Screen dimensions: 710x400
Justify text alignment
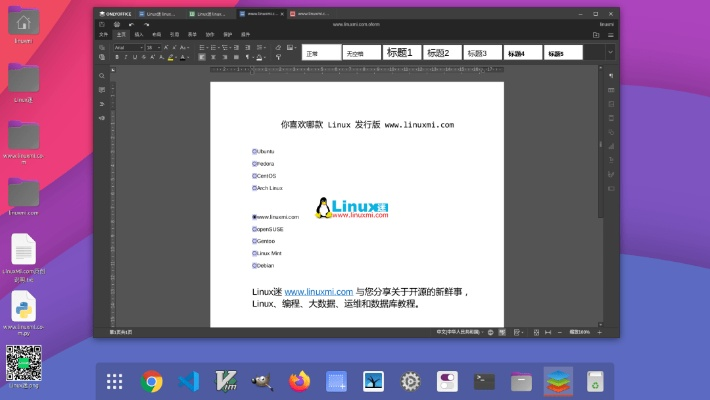click(236, 57)
